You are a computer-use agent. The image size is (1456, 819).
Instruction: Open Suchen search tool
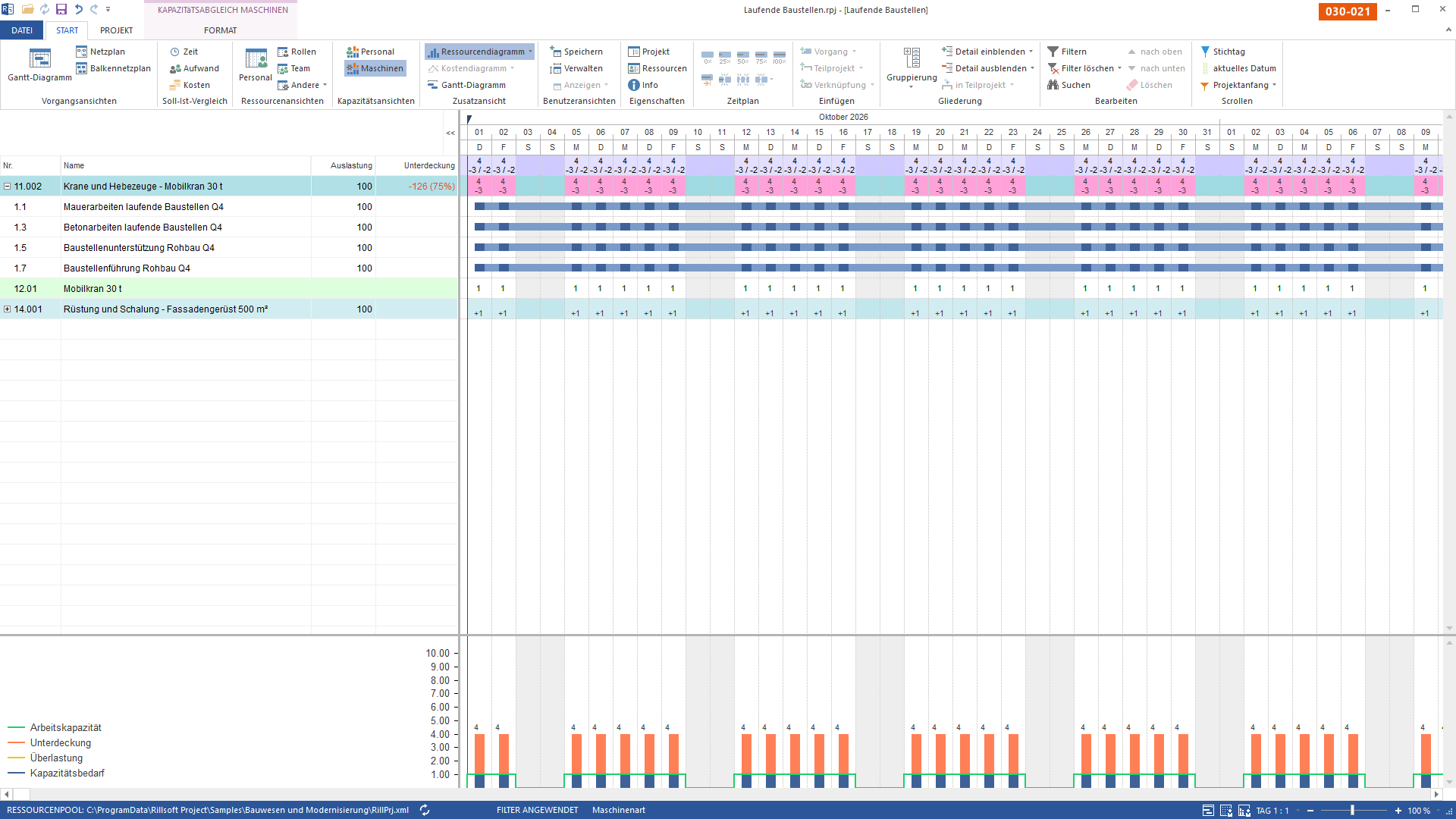[x=1068, y=85]
